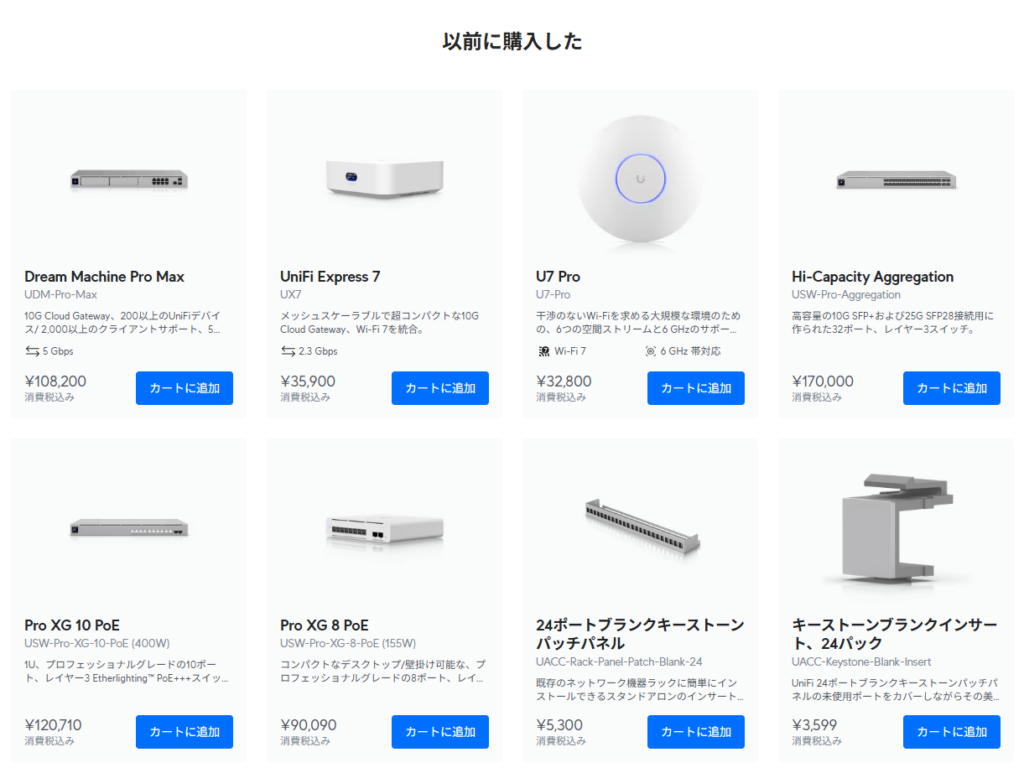Add keystone blank insert 24-pack to cart
Viewport: 1024px width, 773px height.
[x=952, y=732]
